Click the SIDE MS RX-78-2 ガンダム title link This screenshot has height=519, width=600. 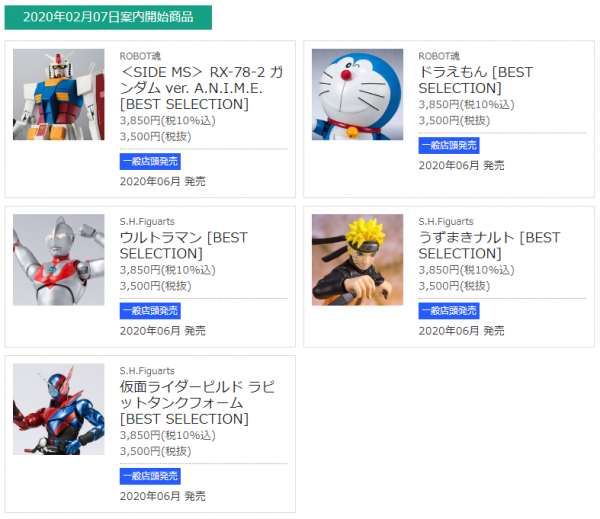pos(202,88)
